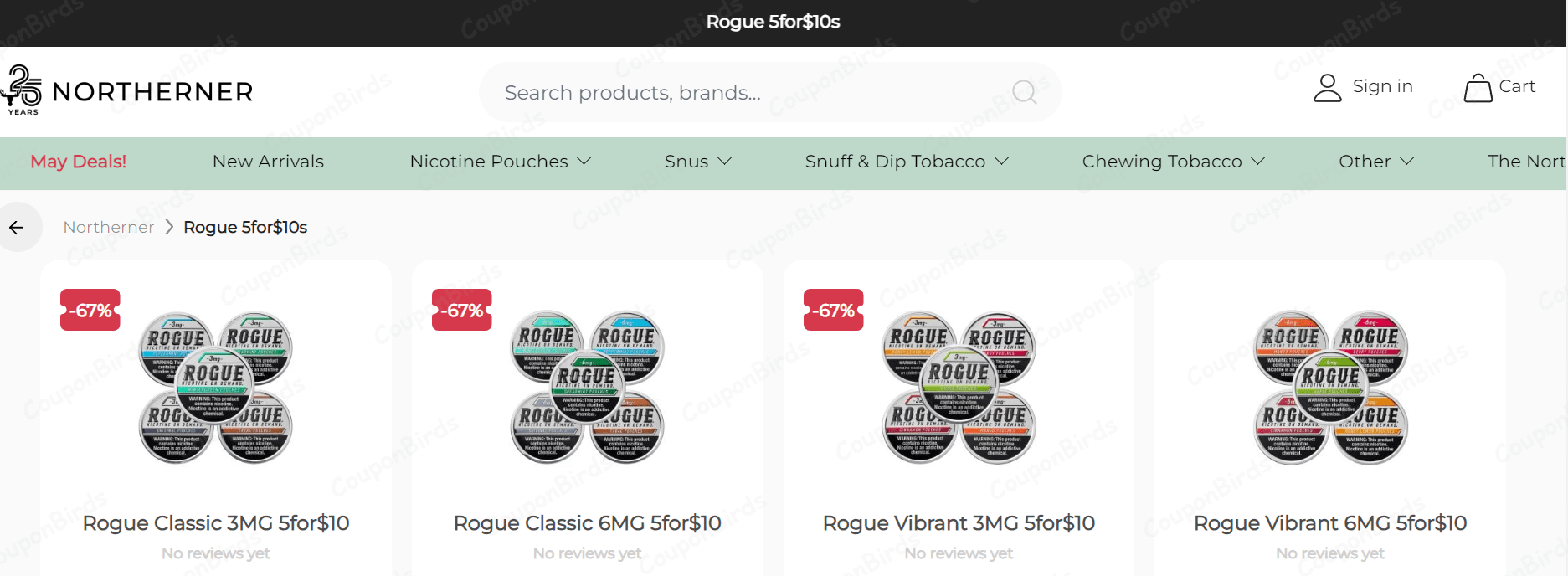Expand the Snuff & Dip Tobacco dropdown

[907, 162]
